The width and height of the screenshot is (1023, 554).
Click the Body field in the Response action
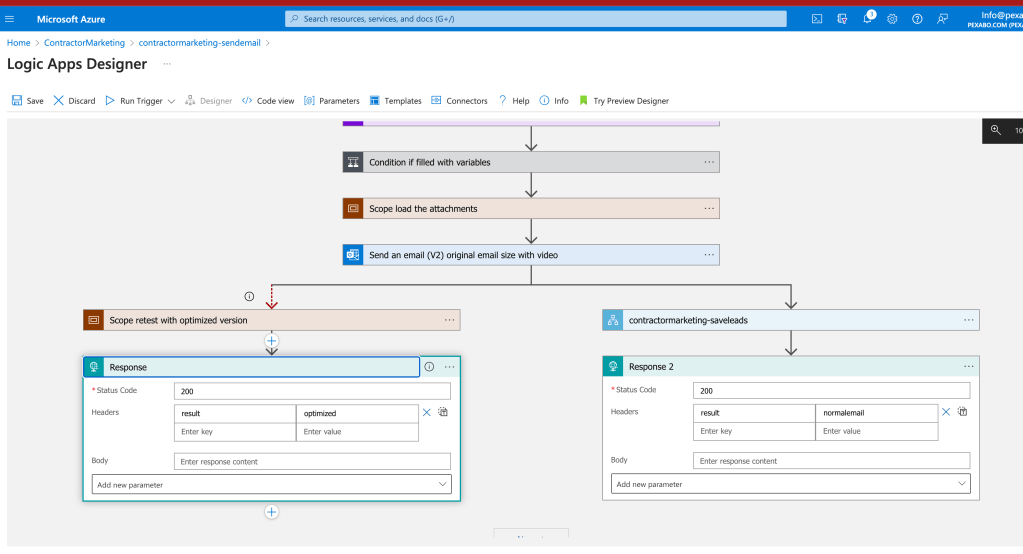click(x=312, y=461)
